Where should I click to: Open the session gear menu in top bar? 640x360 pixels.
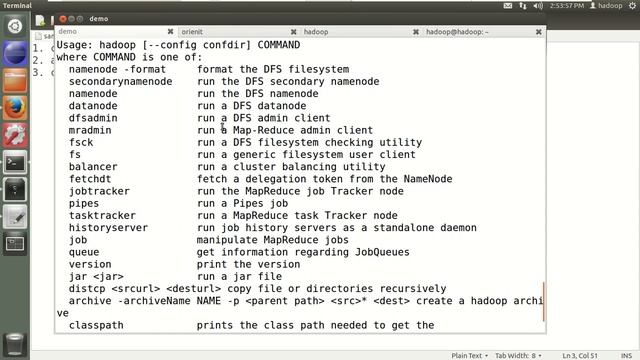pyautogui.click(x=632, y=5)
